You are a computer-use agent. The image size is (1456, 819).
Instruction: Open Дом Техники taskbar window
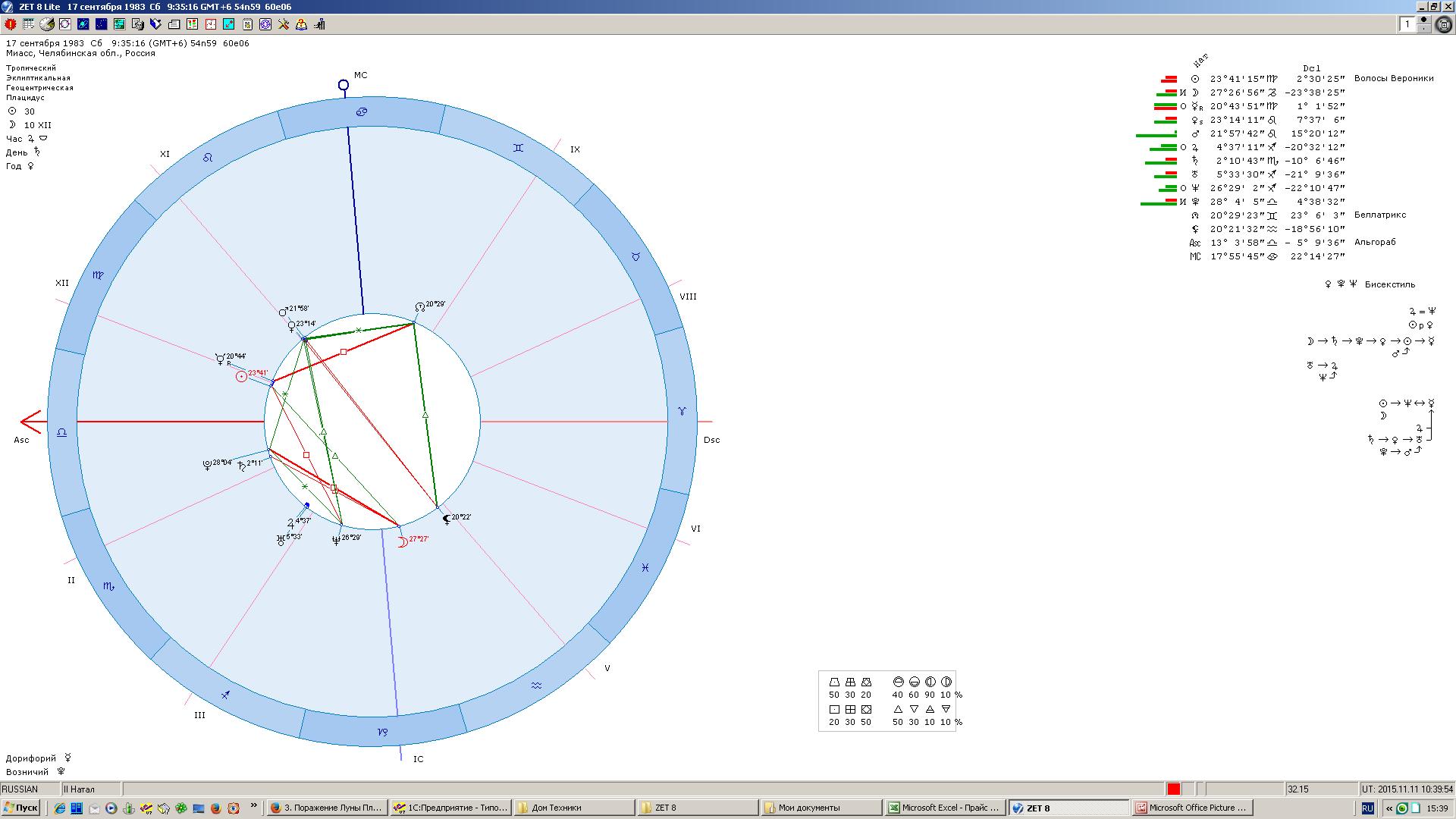574,808
